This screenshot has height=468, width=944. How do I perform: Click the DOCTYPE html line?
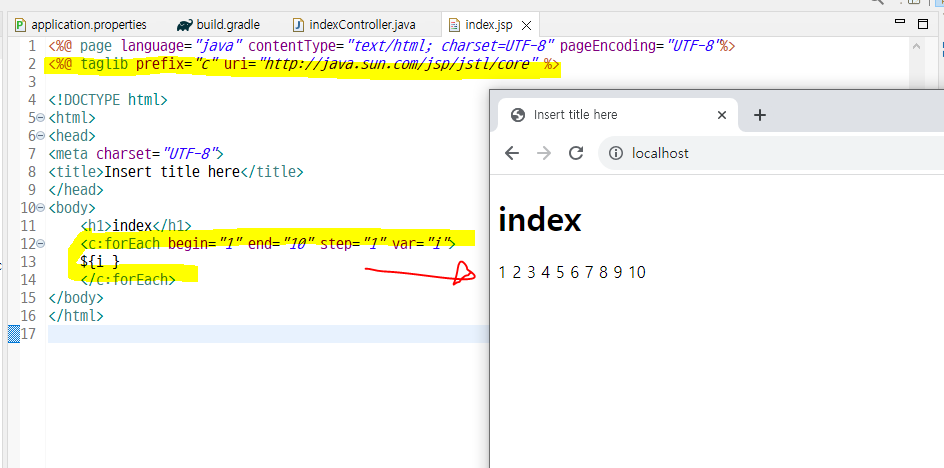point(108,100)
